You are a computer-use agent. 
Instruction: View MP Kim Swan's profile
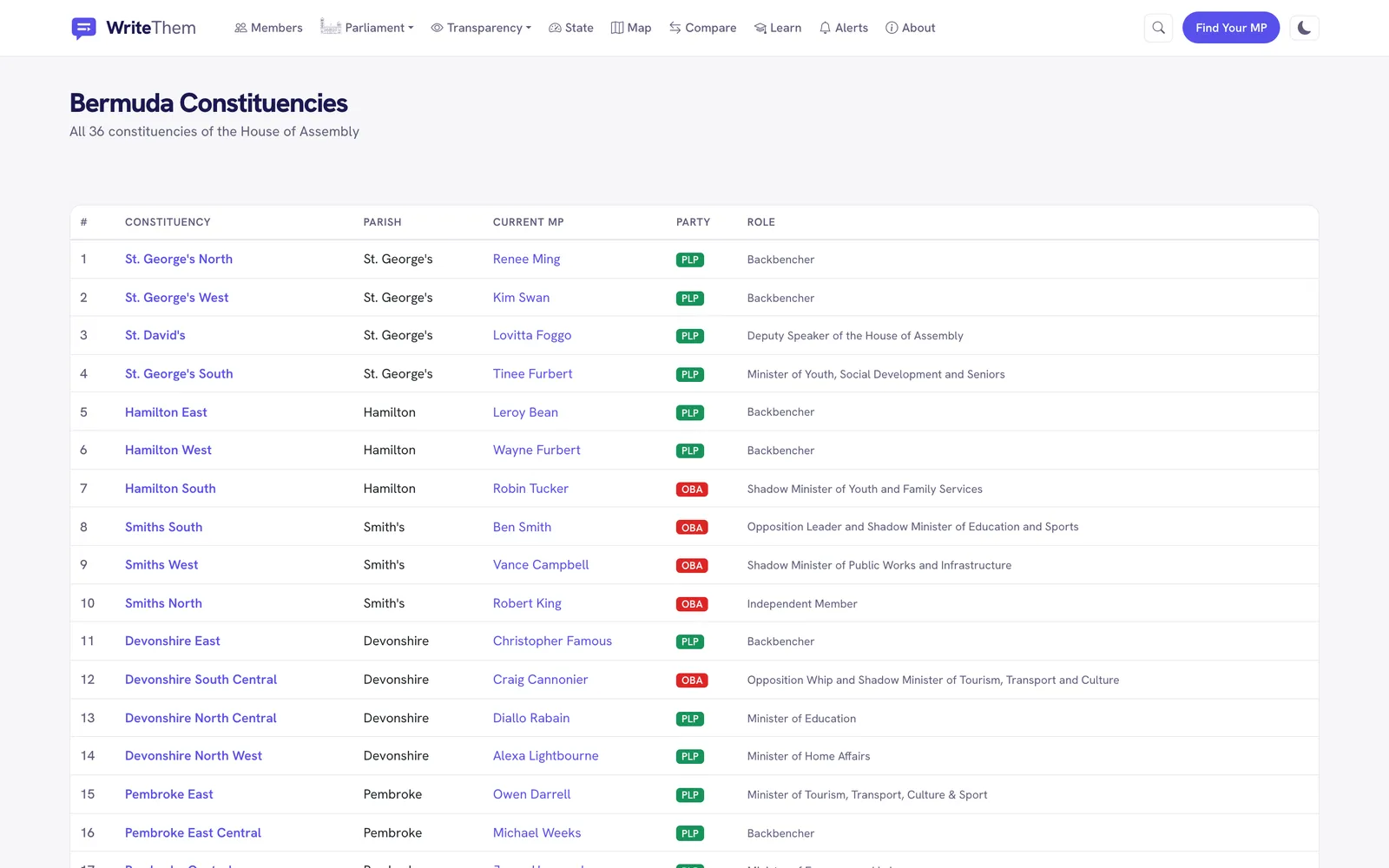click(521, 297)
